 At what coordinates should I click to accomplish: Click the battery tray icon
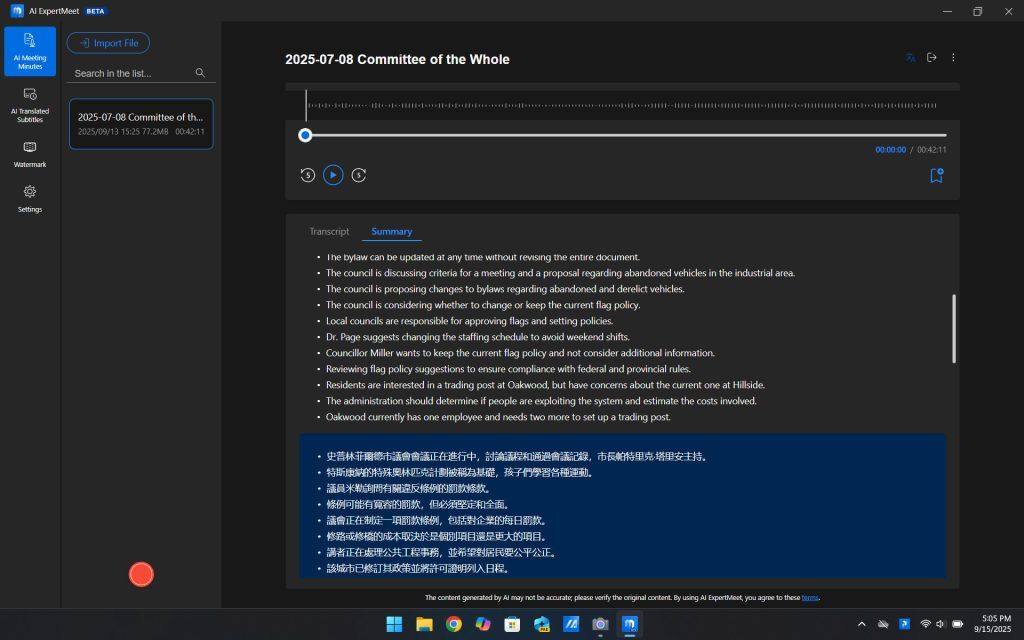[957, 624]
